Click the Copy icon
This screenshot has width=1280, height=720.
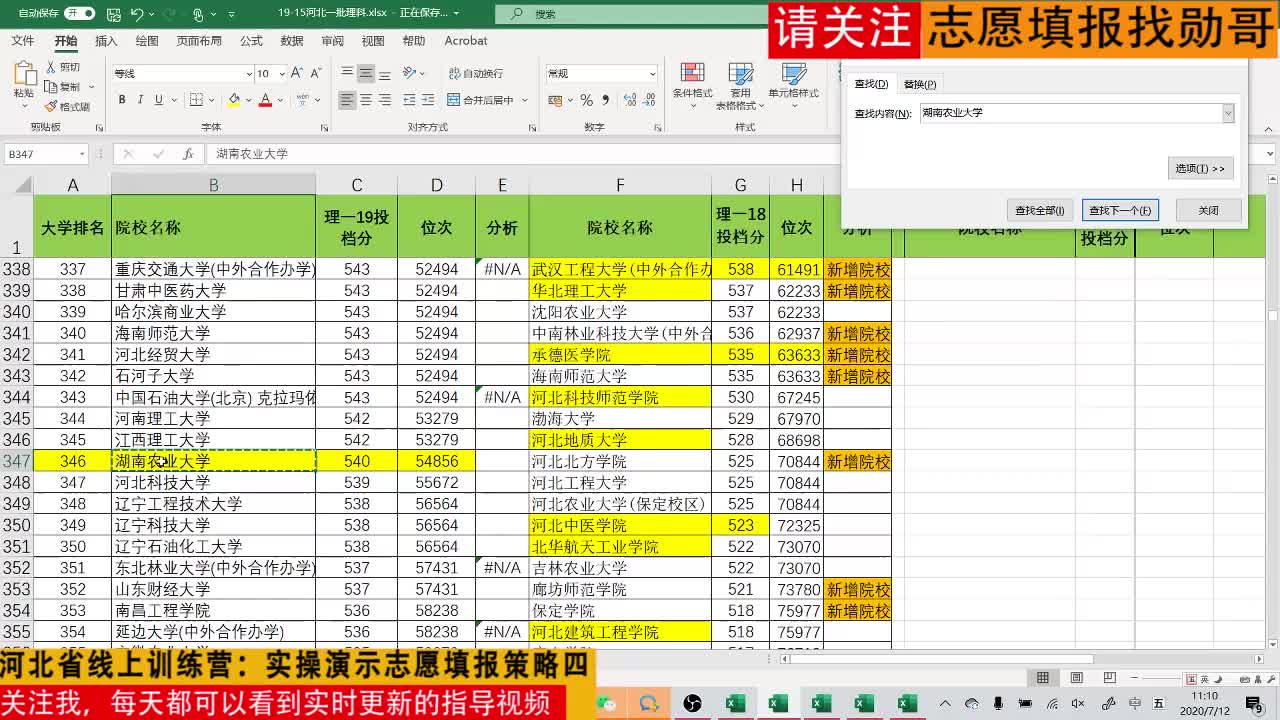coord(52,87)
